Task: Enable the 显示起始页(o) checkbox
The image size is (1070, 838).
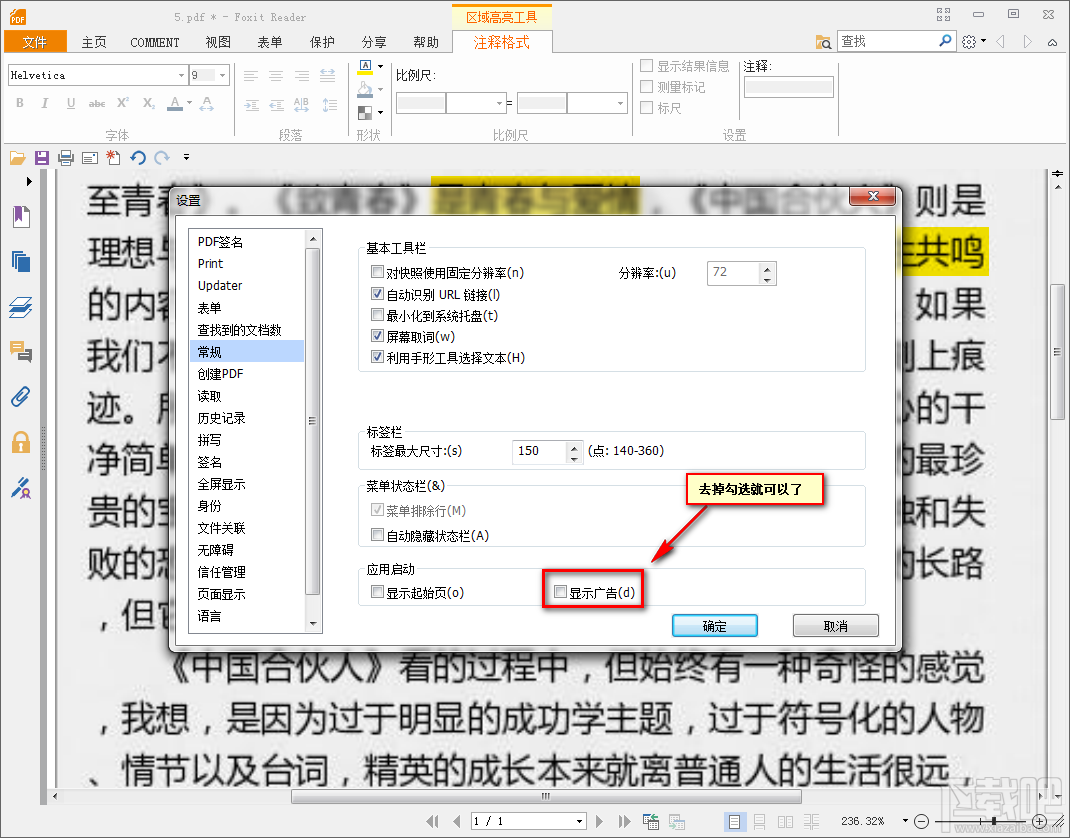Action: 377,591
